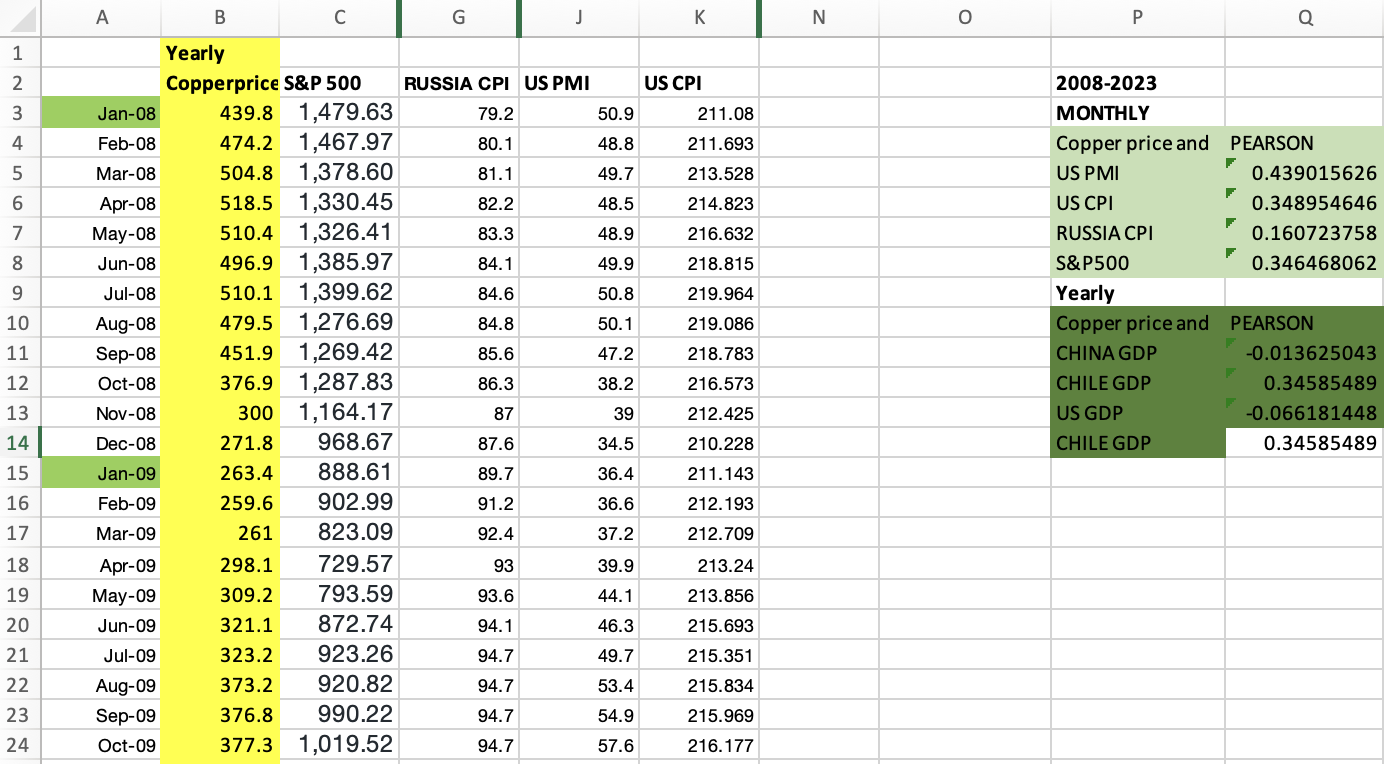Viewport: 1384px width, 764px height.
Task: Select the green Jan-09 date cell
Action: click(101, 473)
